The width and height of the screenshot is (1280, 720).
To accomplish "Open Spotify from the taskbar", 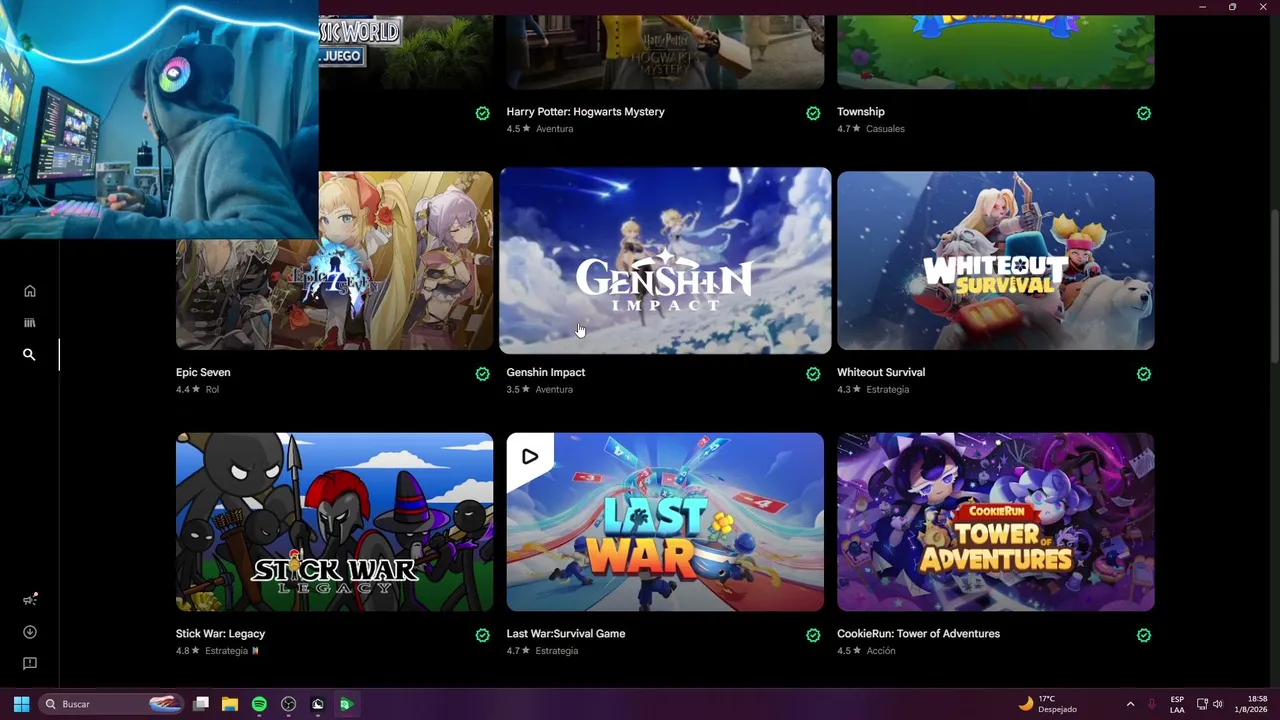I will pos(259,704).
